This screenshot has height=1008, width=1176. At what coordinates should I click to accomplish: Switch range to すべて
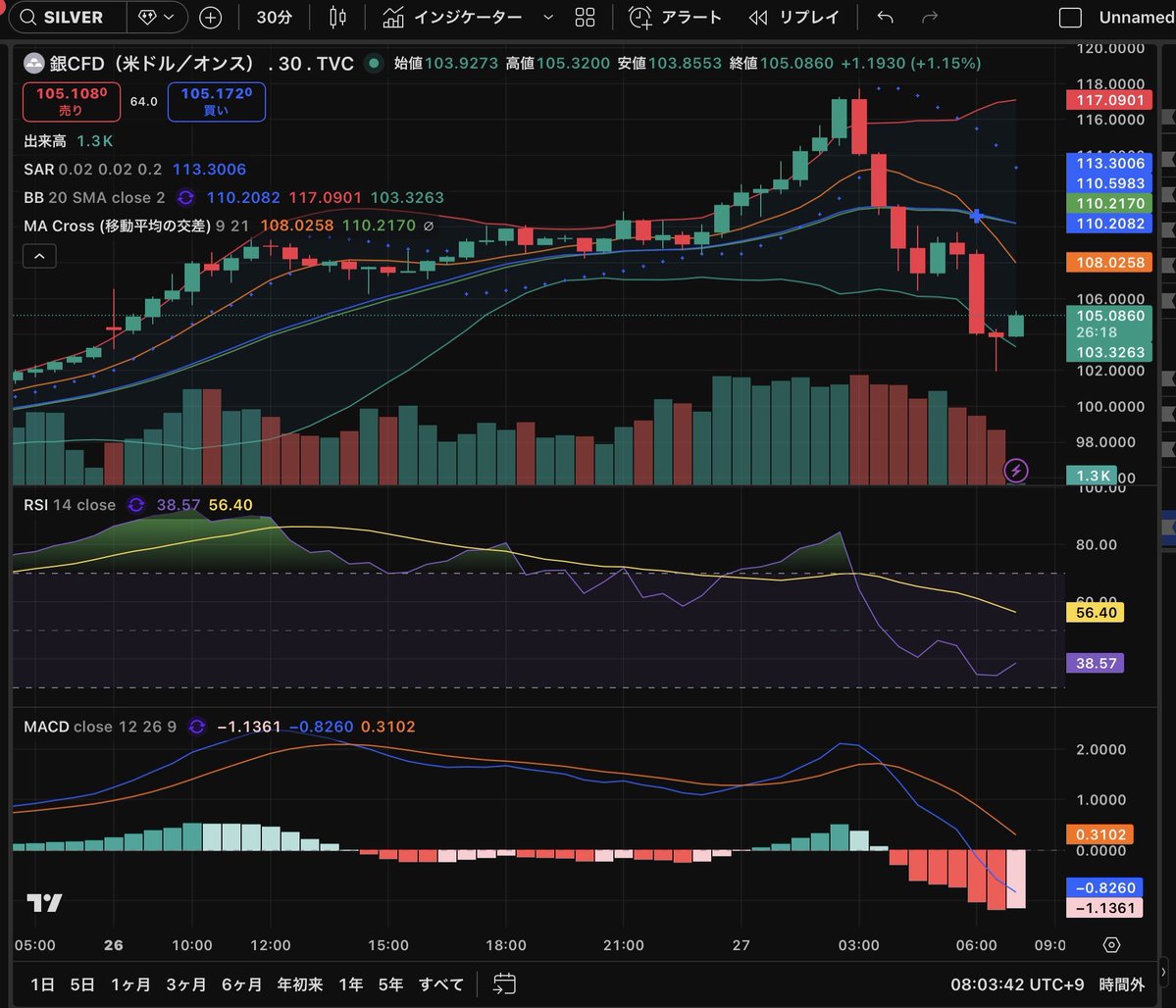tap(441, 984)
